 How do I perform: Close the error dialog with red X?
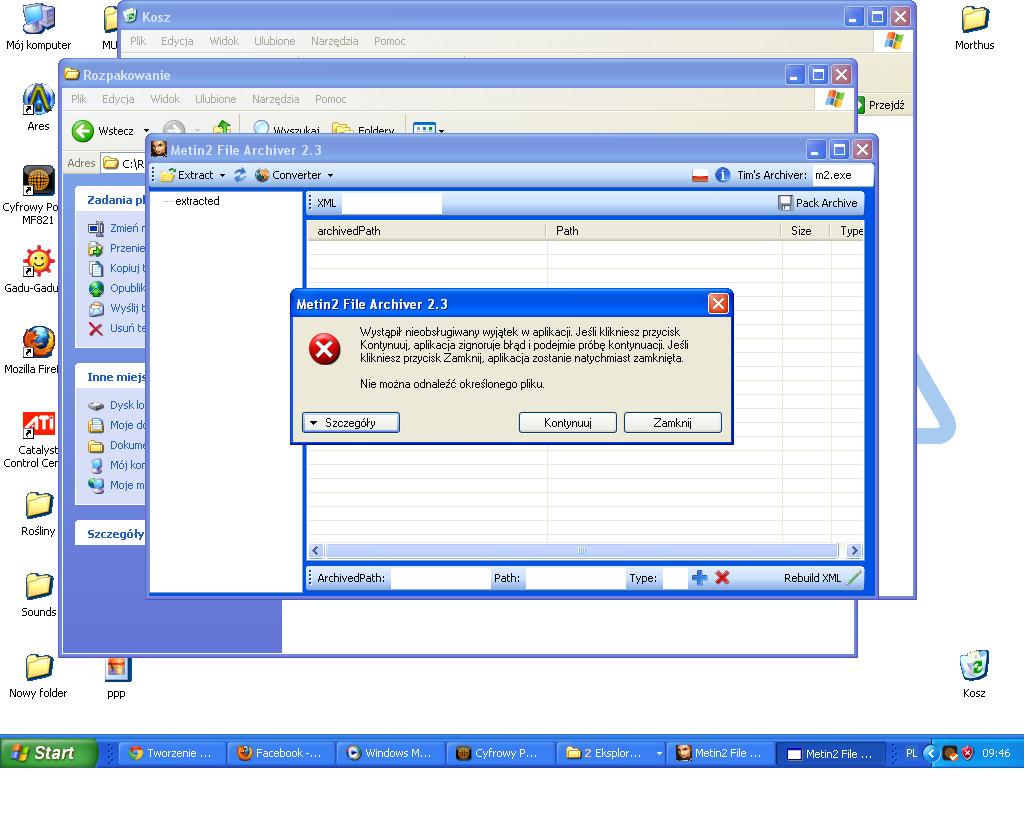(x=718, y=304)
